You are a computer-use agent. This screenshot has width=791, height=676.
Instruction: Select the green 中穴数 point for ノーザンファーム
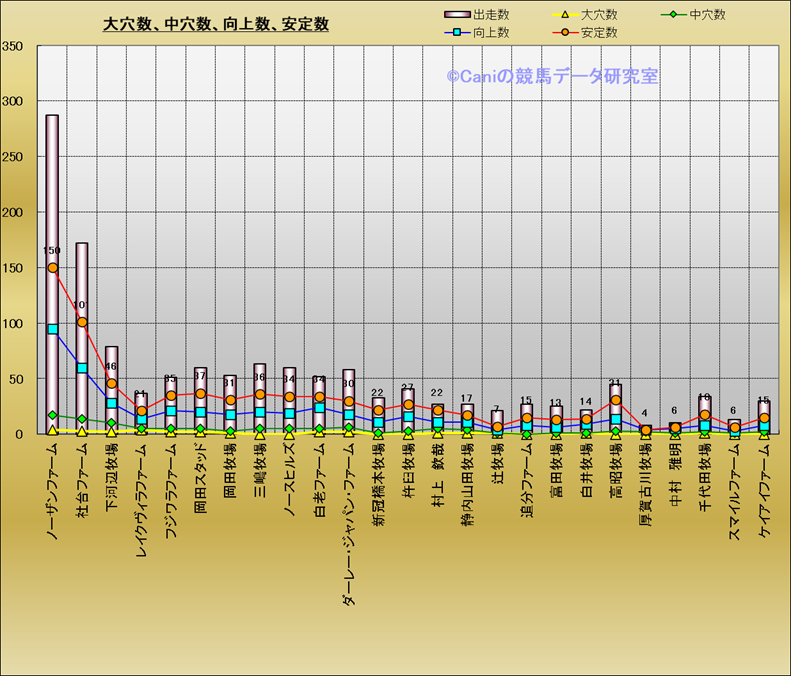[52, 415]
